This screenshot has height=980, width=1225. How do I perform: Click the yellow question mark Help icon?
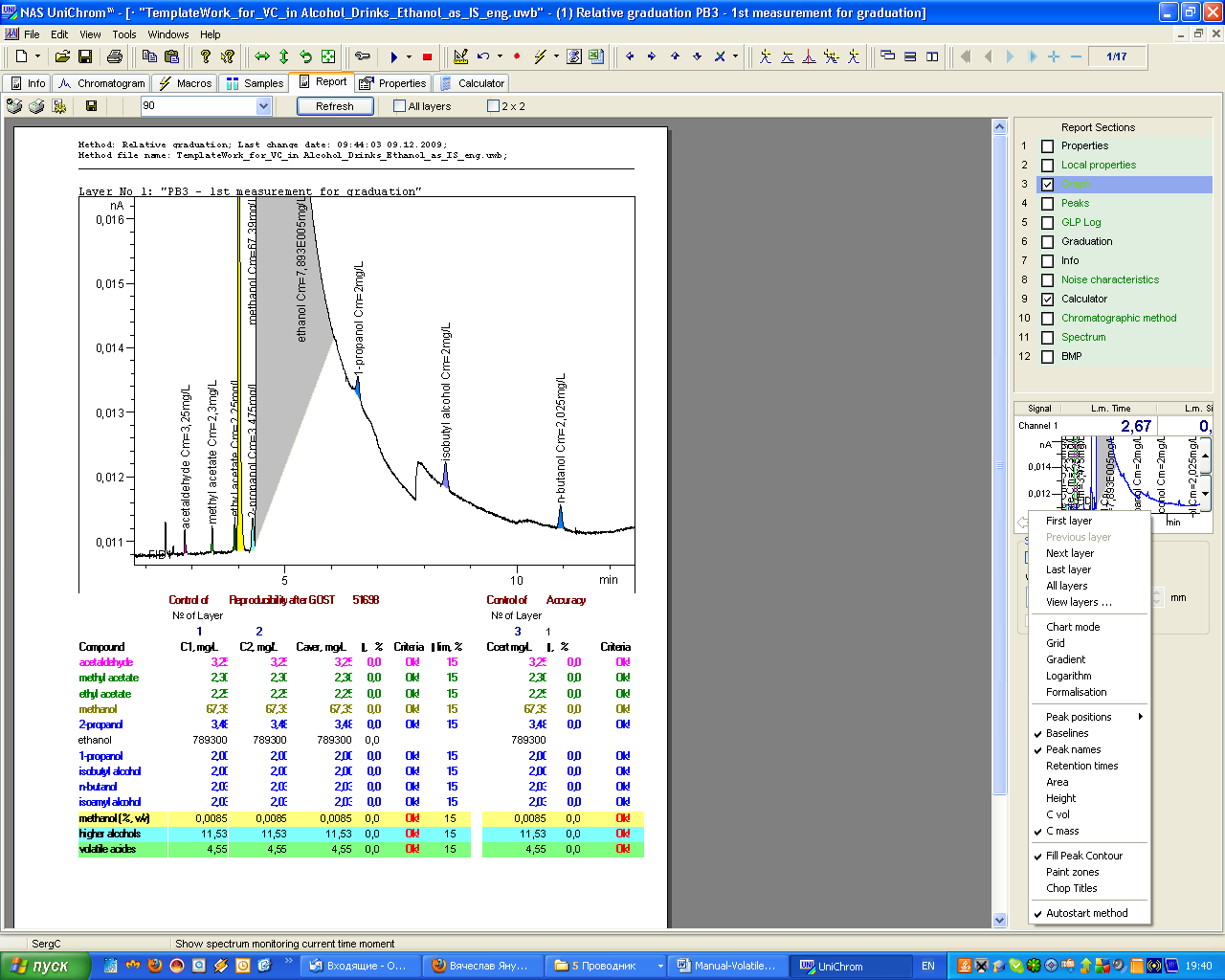point(205,57)
